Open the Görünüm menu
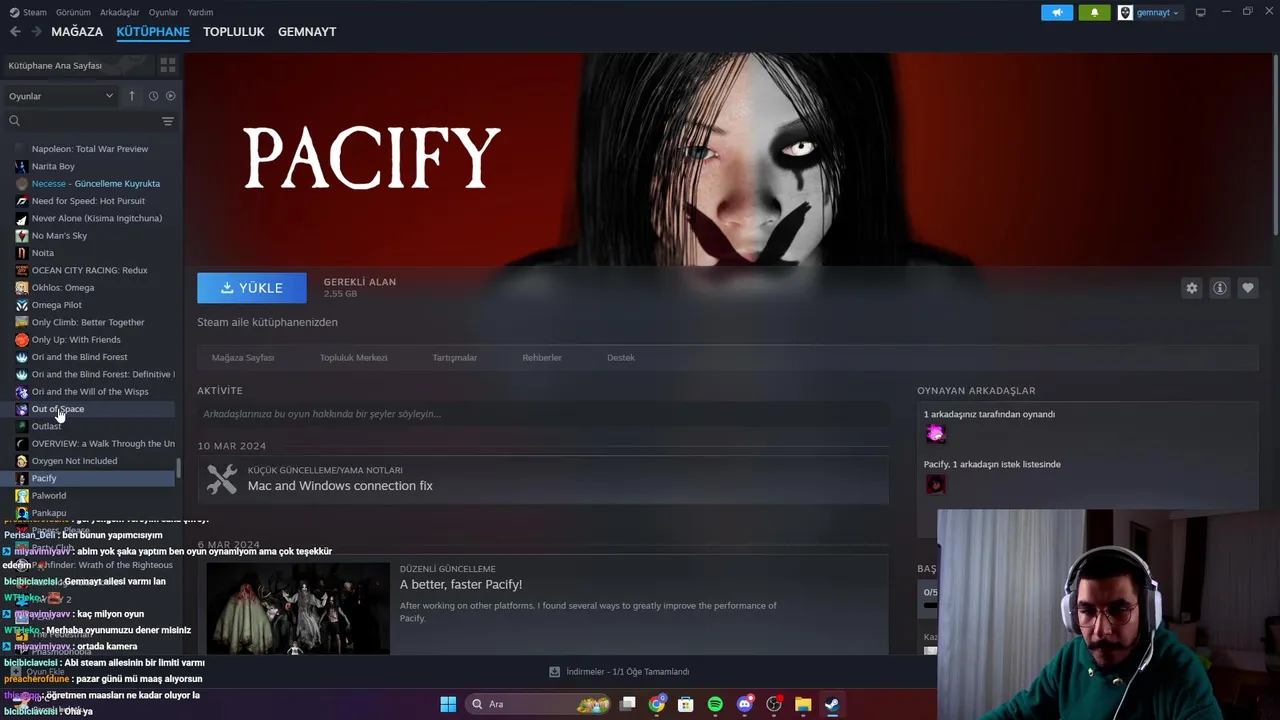This screenshot has height=720, width=1280. (x=73, y=12)
